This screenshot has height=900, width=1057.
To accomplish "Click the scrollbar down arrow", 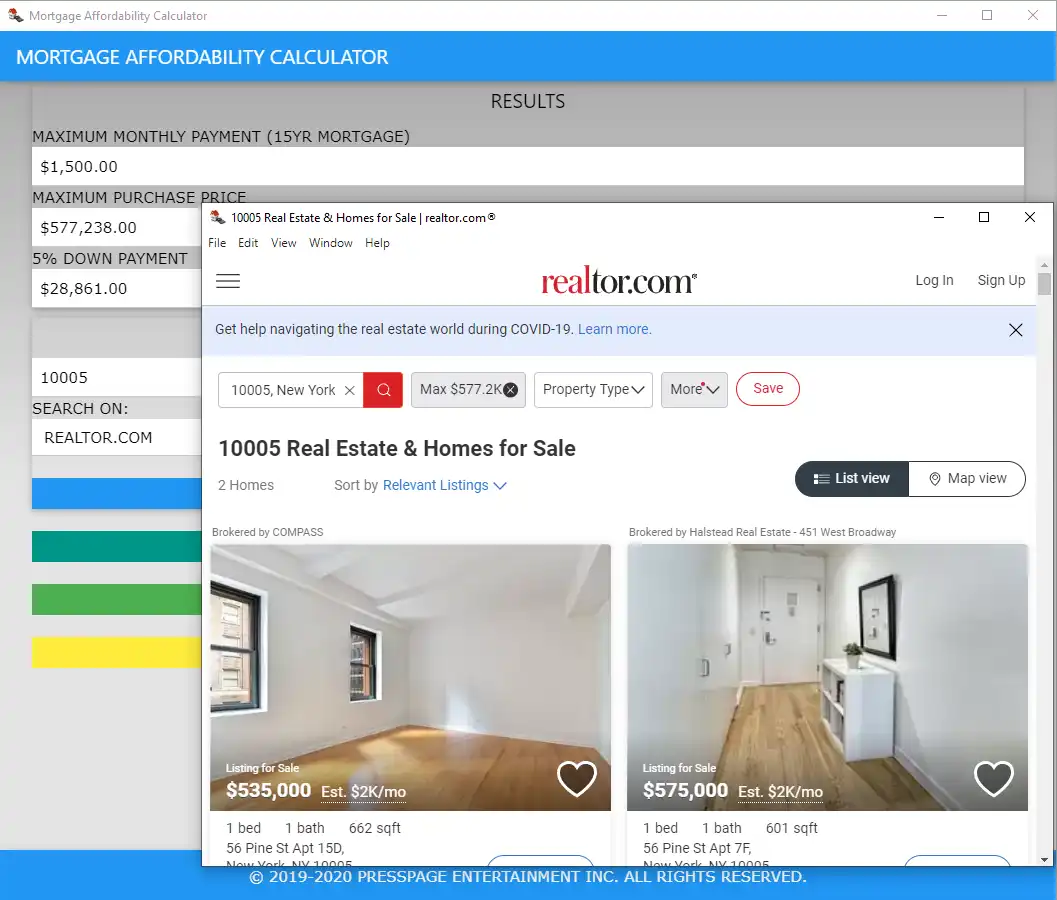I will [x=1044, y=860].
